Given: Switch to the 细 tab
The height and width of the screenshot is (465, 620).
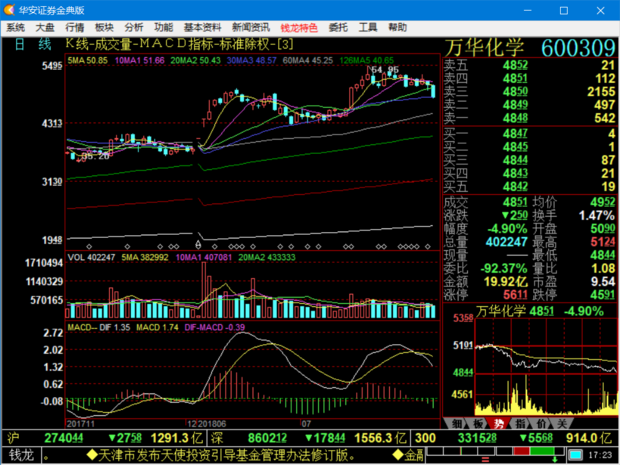Looking at the screenshot, I should [x=456, y=423].
